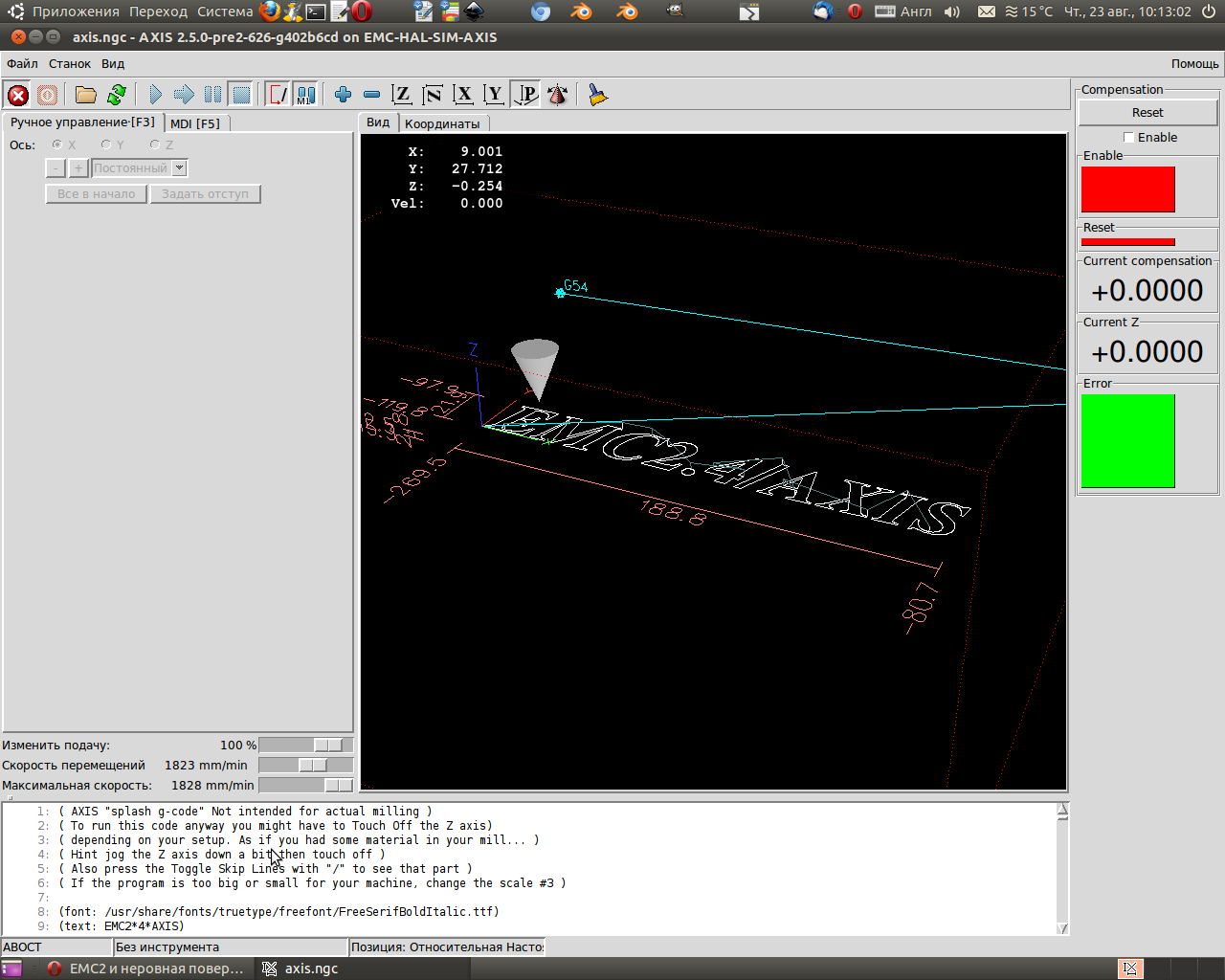Select the Z axis radio button
This screenshot has height=980, width=1225.
[155, 145]
